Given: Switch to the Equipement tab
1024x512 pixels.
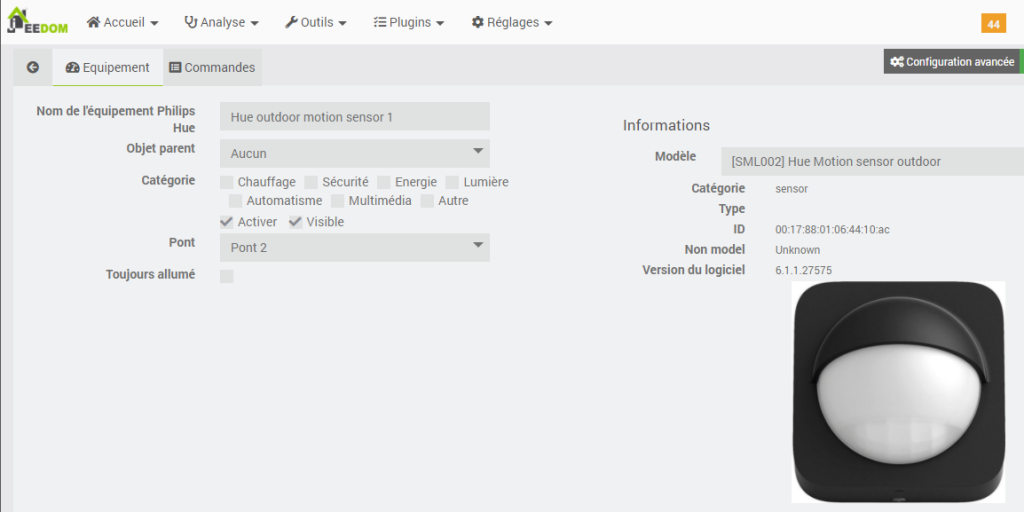Looking at the screenshot, I should pyautogui.click(x=108, y=67).
